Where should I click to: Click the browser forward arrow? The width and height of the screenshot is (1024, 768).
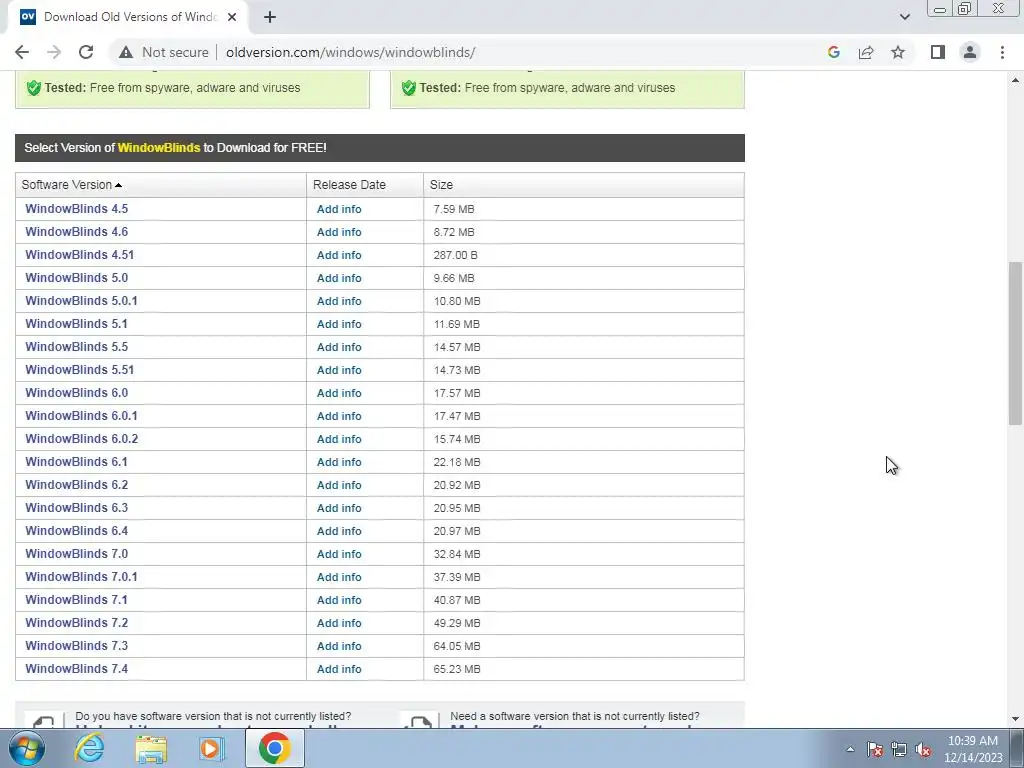54,52
